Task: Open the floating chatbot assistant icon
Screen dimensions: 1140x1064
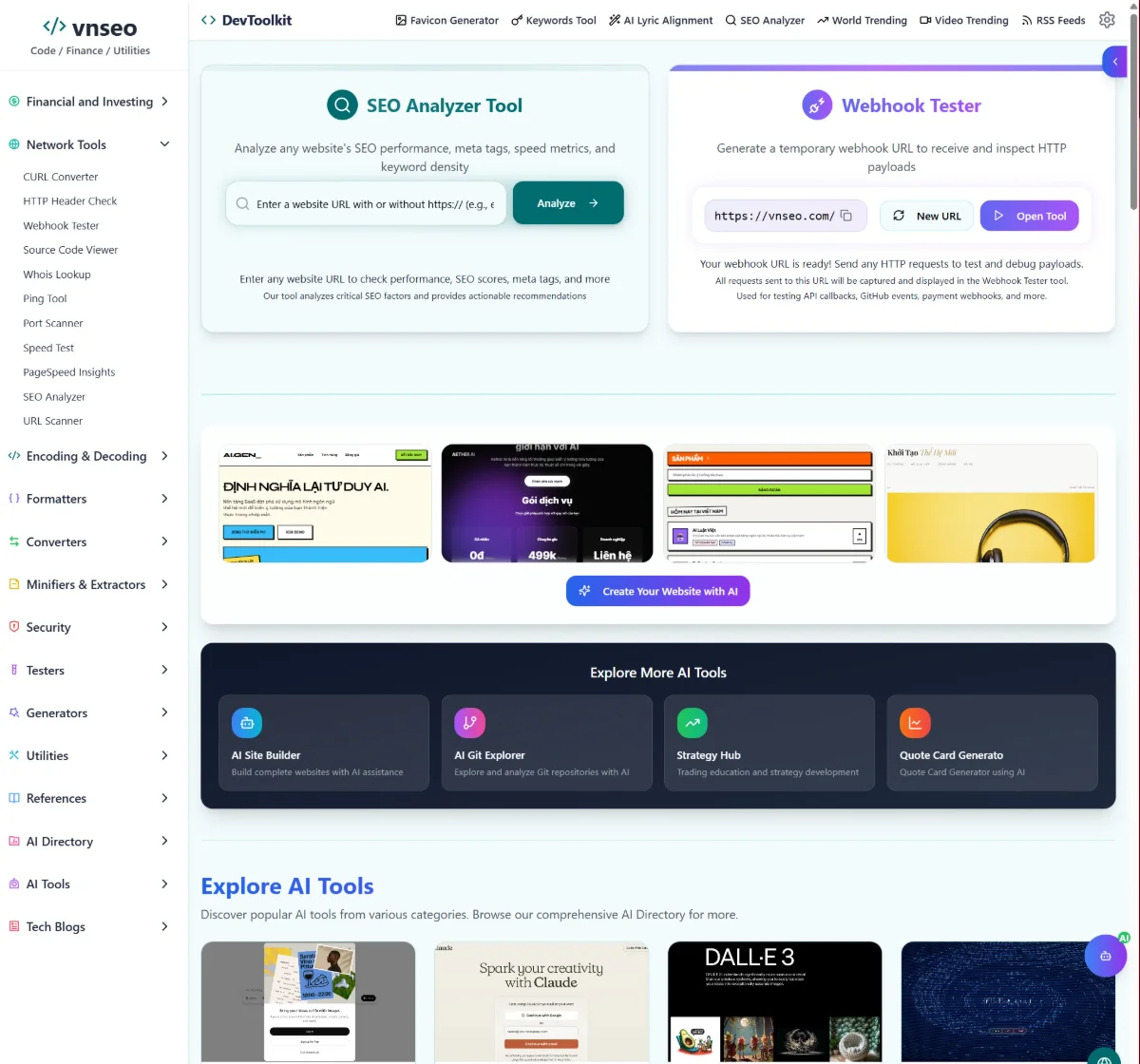Action: pos(1105,957)
